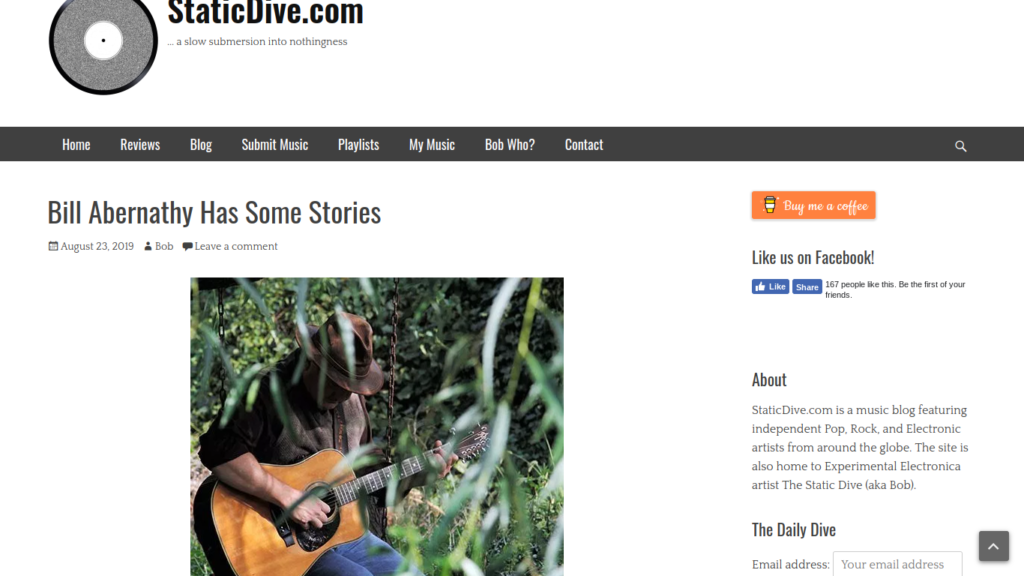Click the scroll-to-top arrow button

point(993,546)
